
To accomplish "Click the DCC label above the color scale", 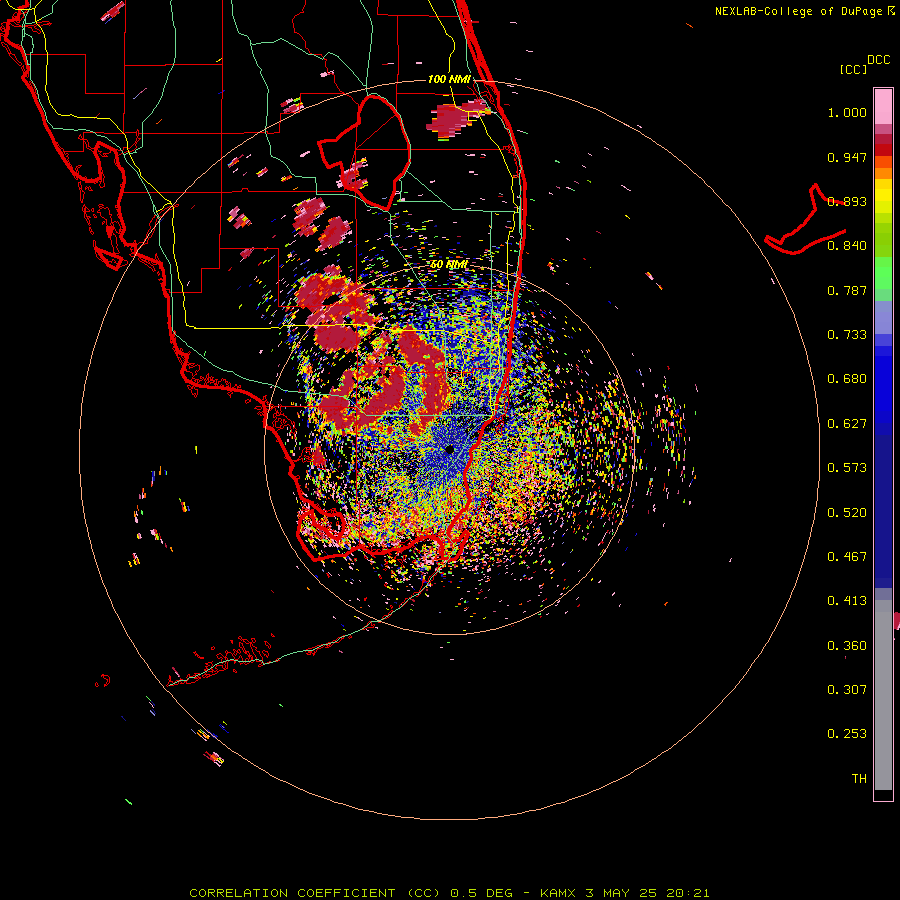I will point(878,60).
